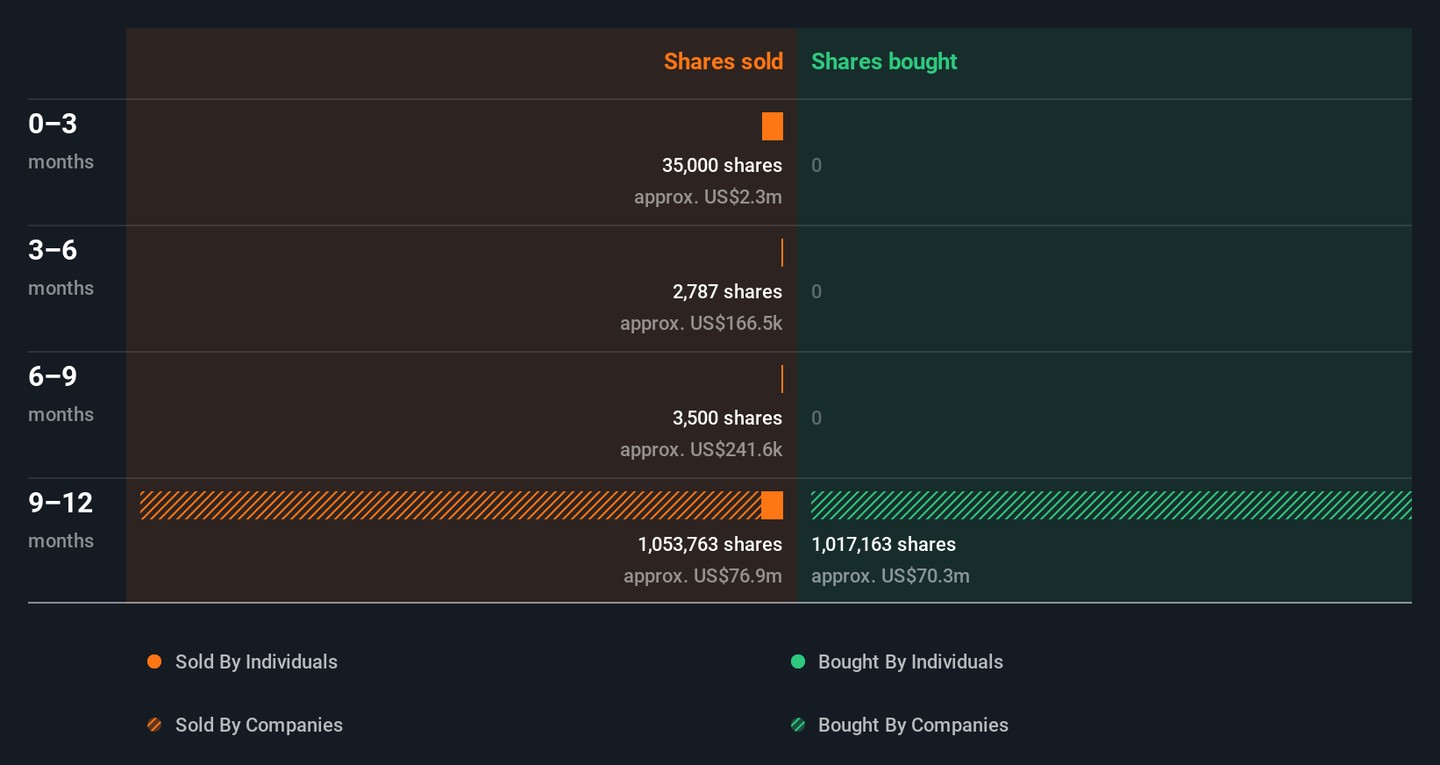
Task: Select the Shares bought column header
Action: pos(884,62)
